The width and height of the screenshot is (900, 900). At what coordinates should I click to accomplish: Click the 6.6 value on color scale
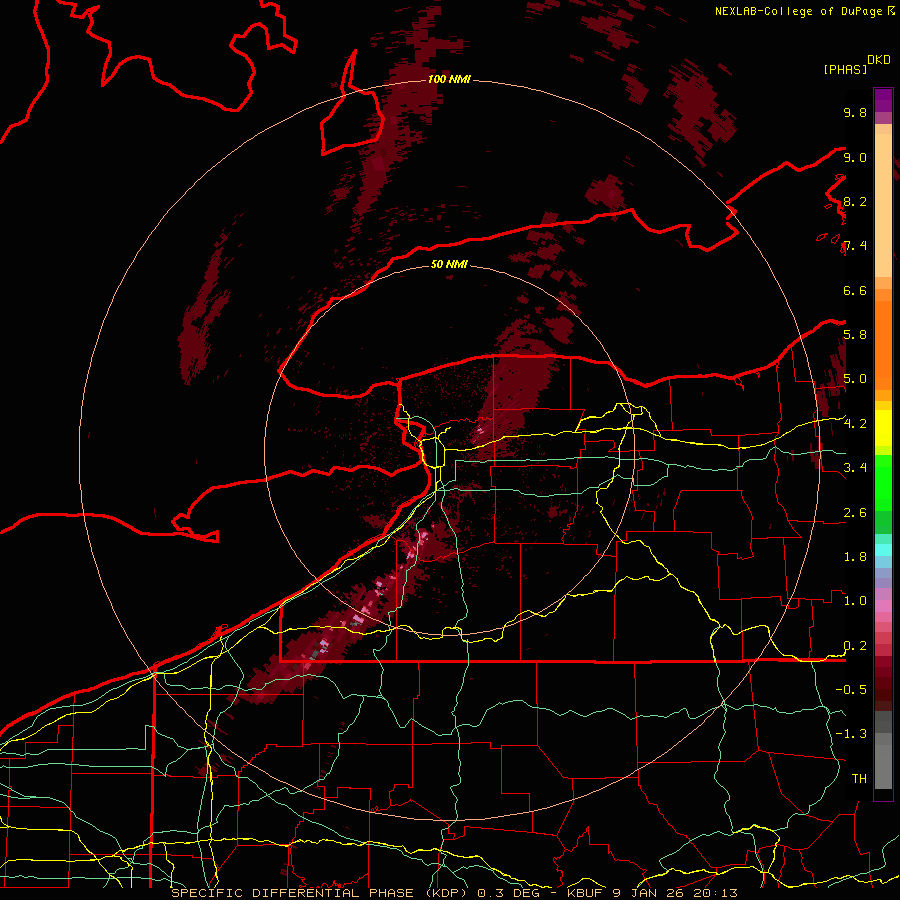[855, 290]
